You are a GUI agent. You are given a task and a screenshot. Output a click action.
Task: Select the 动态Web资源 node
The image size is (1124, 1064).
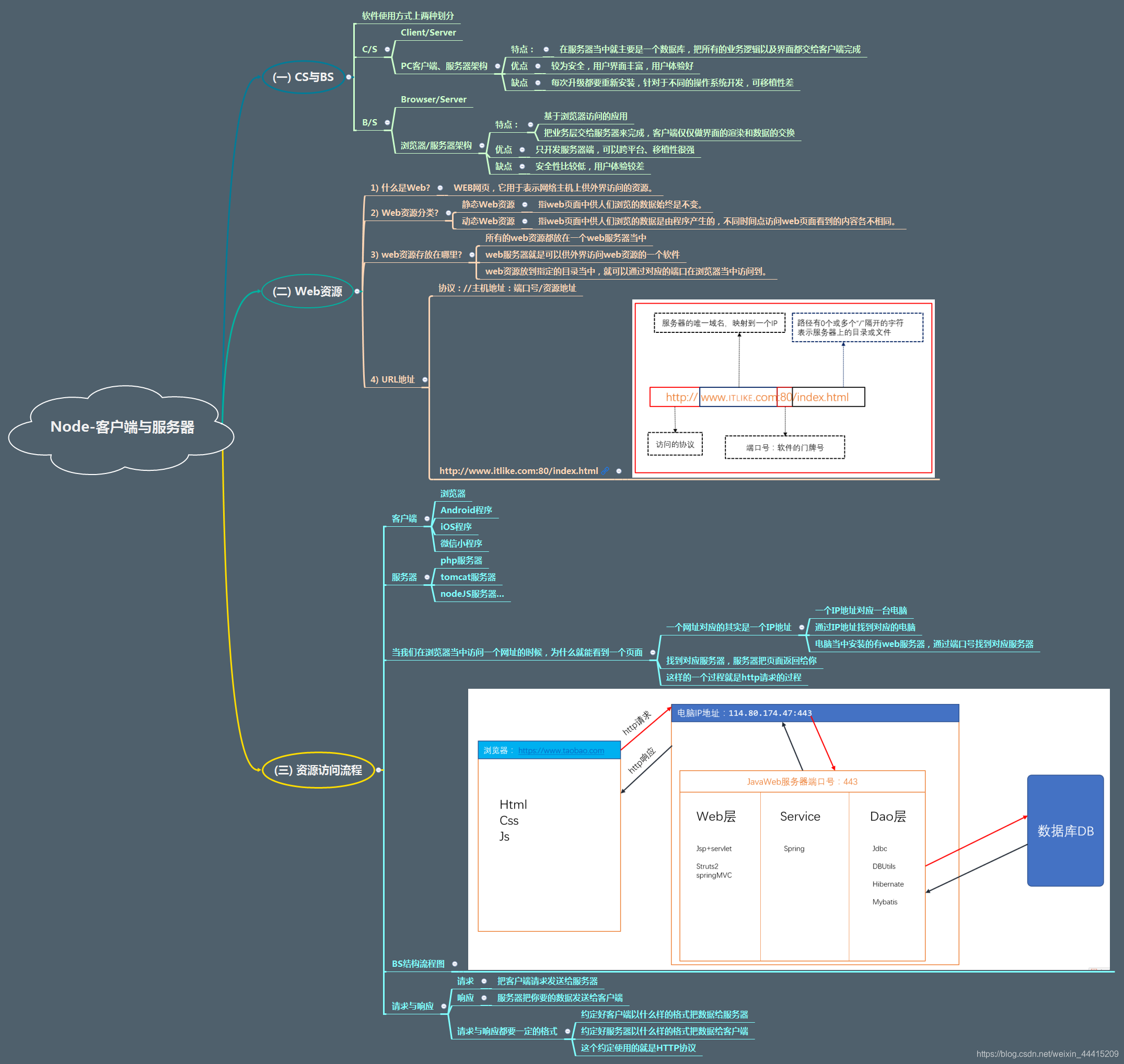(488, 222)
